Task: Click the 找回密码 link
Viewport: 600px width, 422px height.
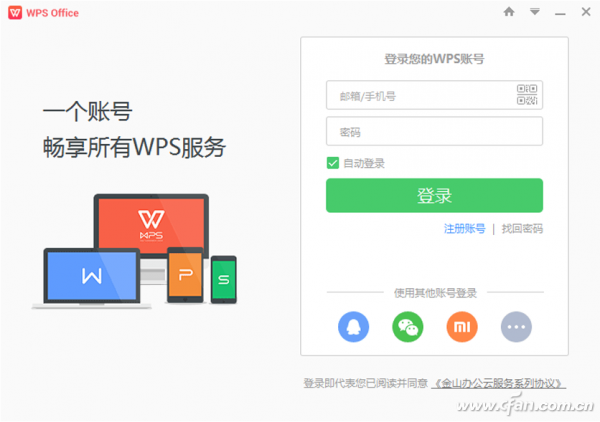Action: pyautogui.click(x=522, y=229)
